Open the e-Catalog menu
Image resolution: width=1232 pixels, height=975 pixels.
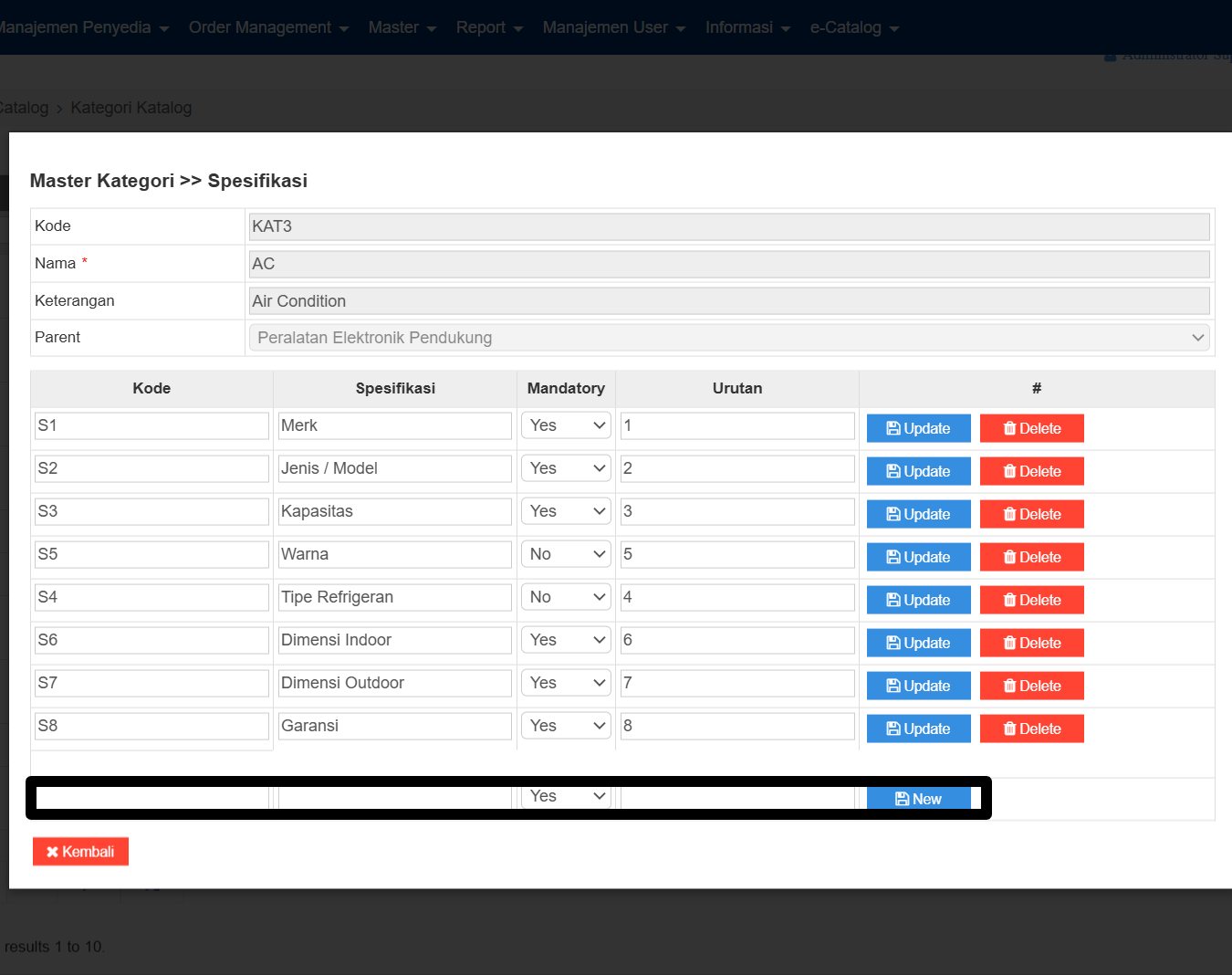[x=854, y=27]
